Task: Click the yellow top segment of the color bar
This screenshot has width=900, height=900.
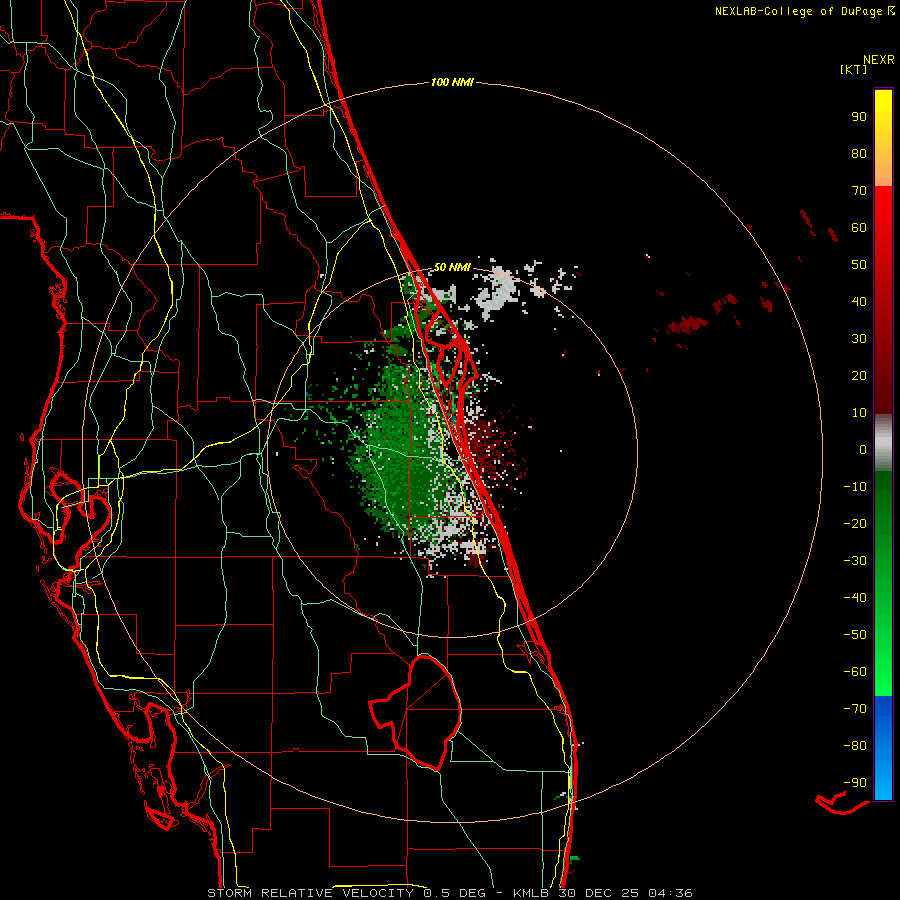Action: 883,138
